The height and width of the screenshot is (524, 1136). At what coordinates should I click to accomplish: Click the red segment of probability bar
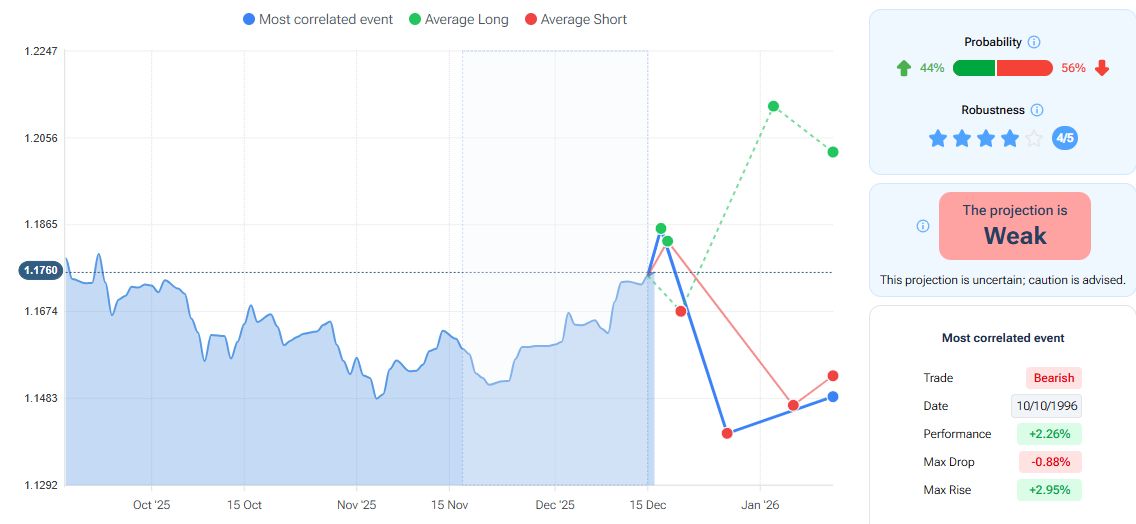pos(1025,68)
